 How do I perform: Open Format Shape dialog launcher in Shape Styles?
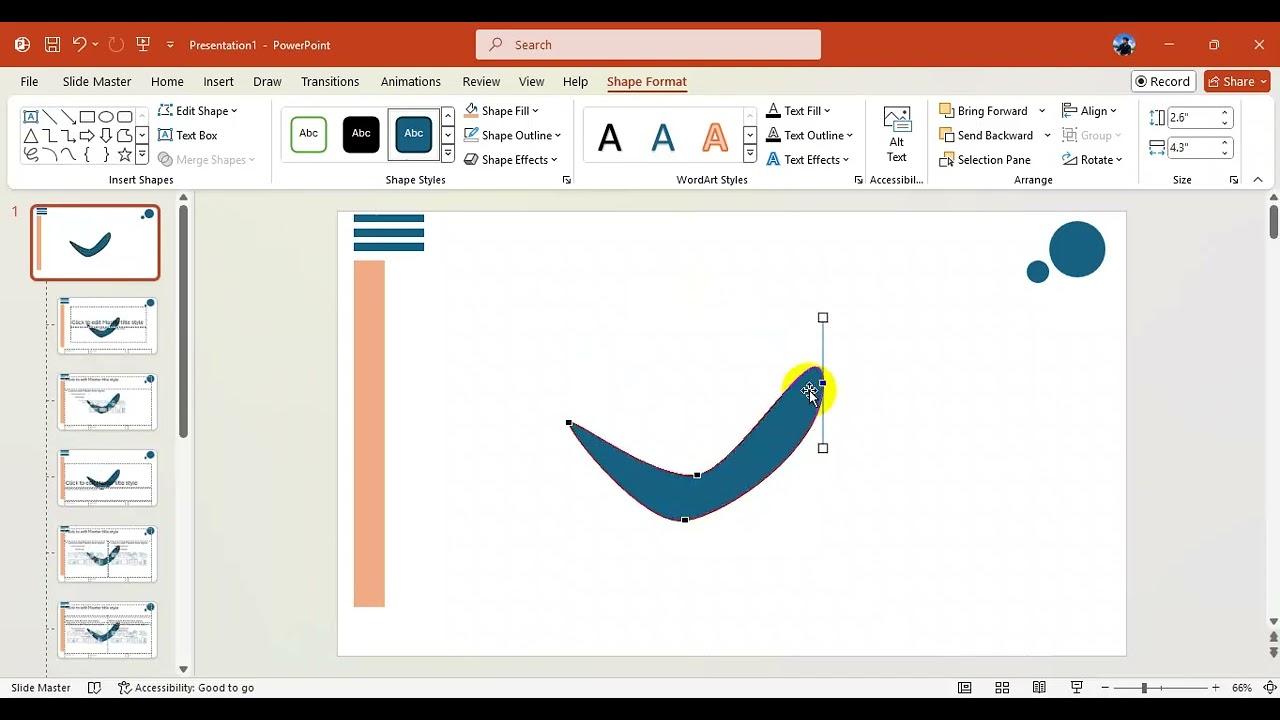pos(567,180)
